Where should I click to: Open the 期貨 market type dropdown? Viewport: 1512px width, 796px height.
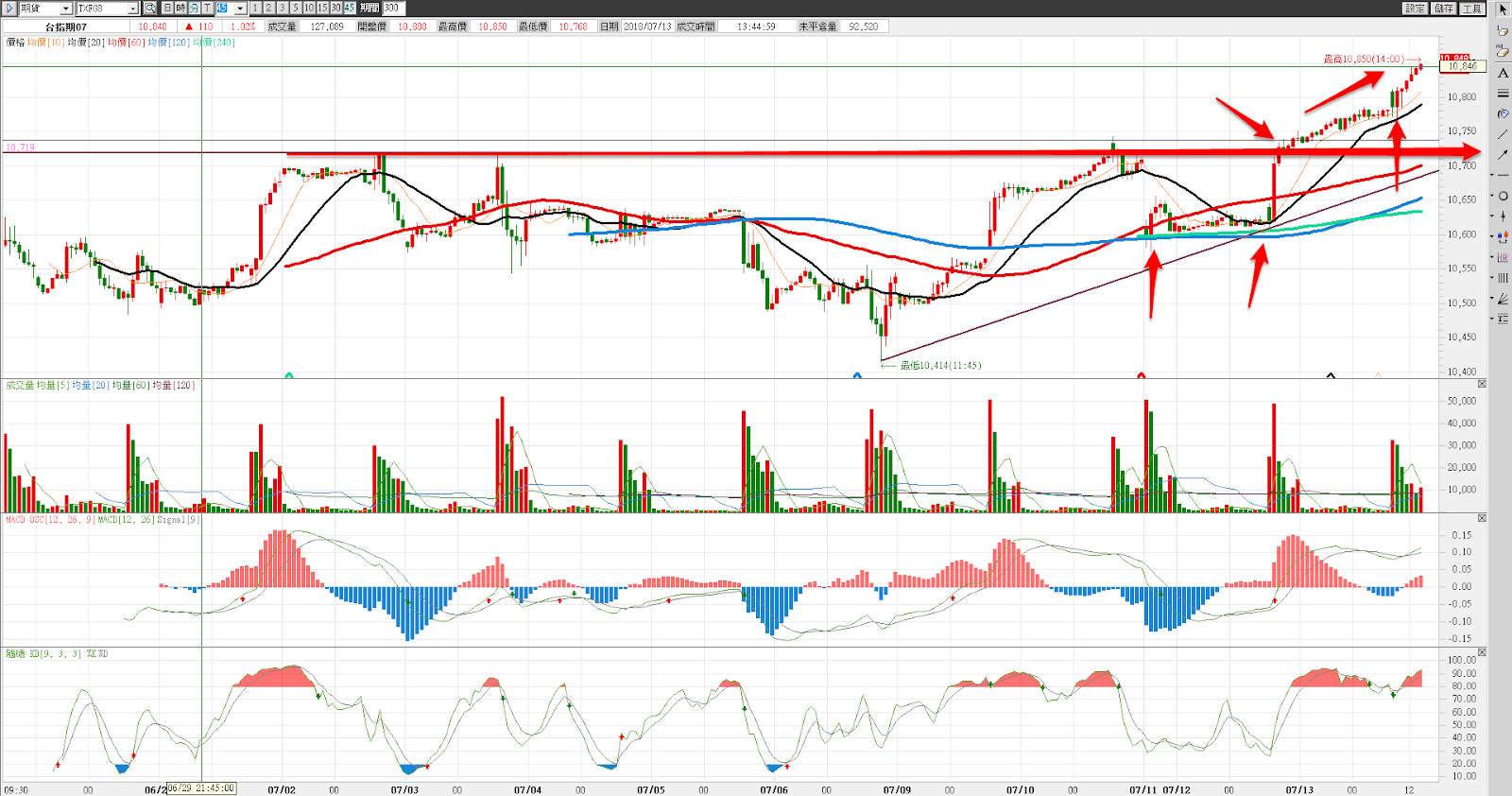(x=65, y=9)
